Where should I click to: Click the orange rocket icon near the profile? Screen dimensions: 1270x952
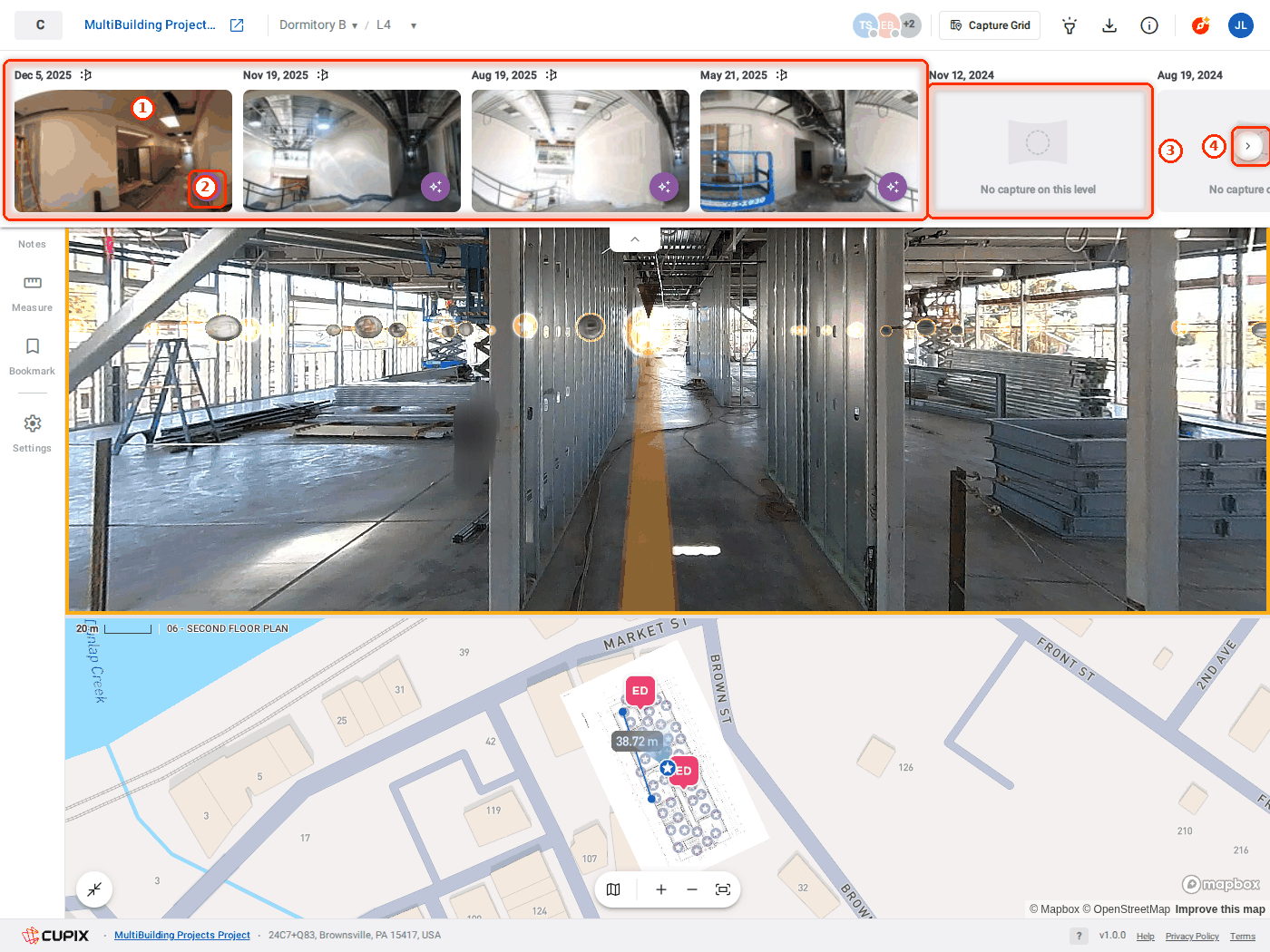(x=1201, y=25)
